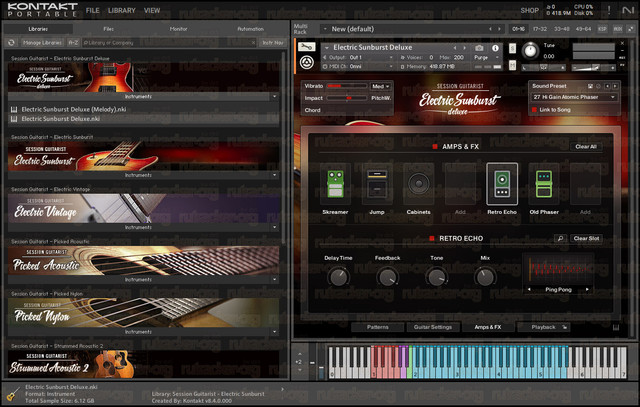This screenshot has height=407, width=640.
Task: Click next multi preset arrow in Multi Rack
Action: [x=499, y=29]
